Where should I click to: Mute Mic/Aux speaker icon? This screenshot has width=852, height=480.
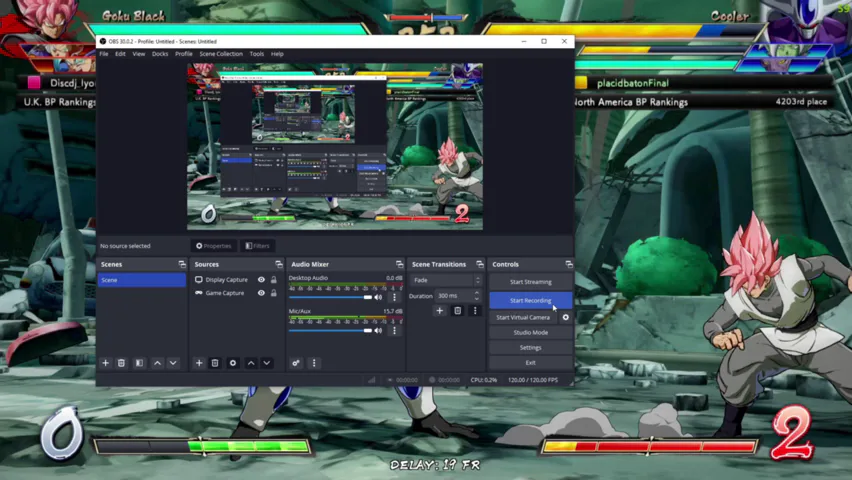pyautogui.click(x=378, y=331)
